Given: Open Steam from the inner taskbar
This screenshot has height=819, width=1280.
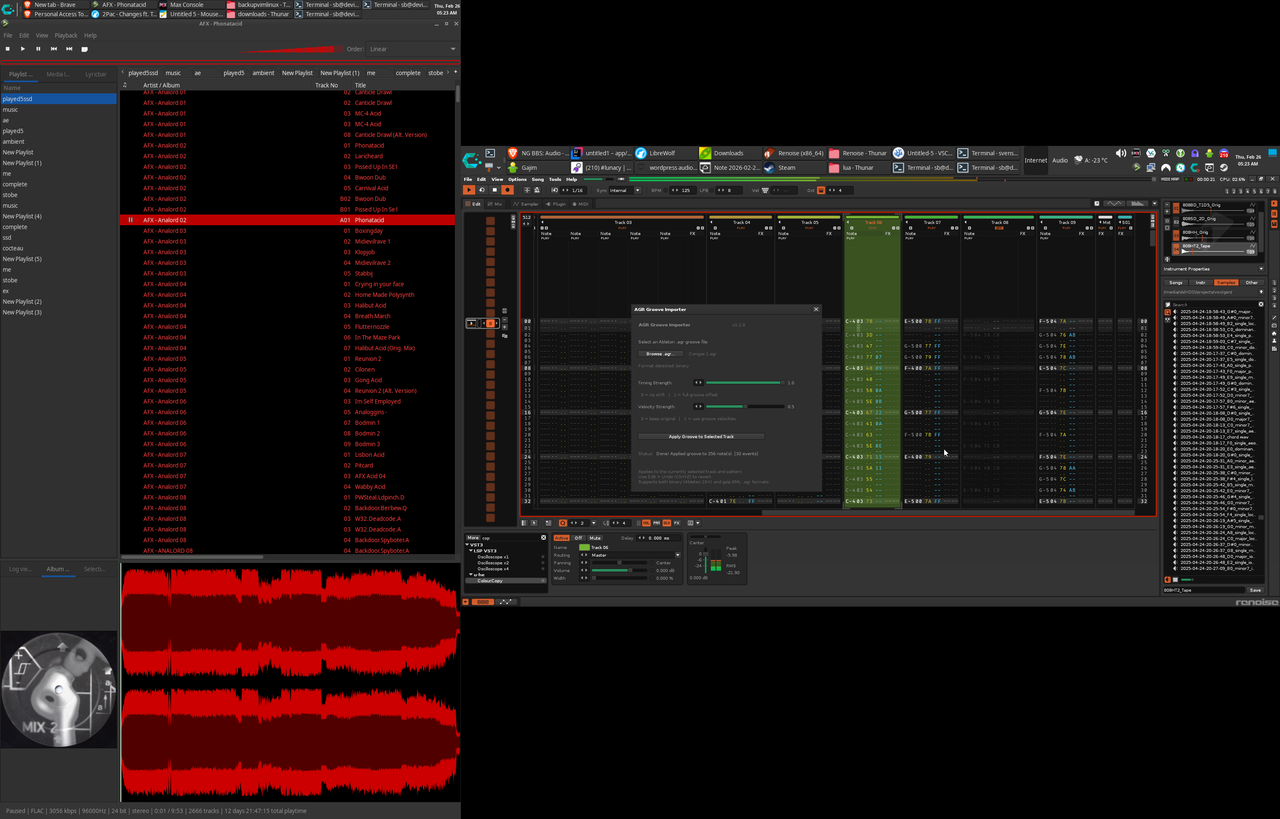Looking at the screenshot, I should (787, 167).
